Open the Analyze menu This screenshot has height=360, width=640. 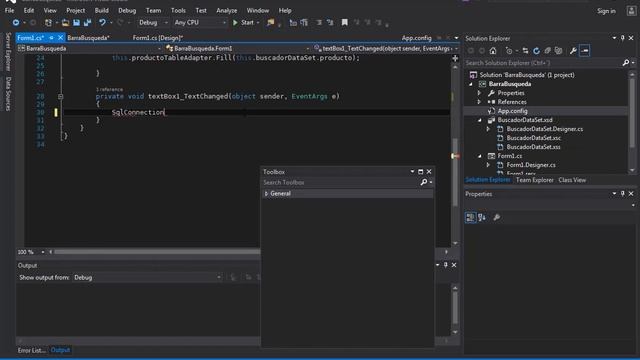coord(227,11)
